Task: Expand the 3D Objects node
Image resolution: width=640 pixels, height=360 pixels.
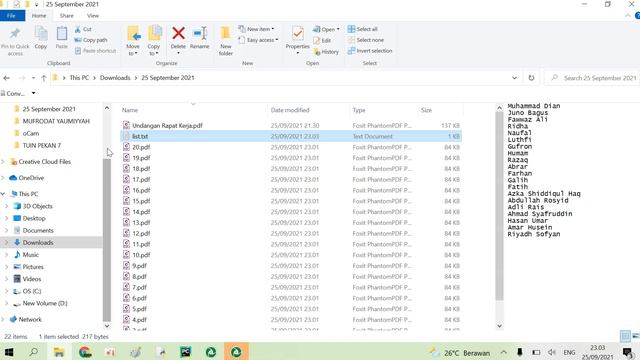Action: point(7,206)
